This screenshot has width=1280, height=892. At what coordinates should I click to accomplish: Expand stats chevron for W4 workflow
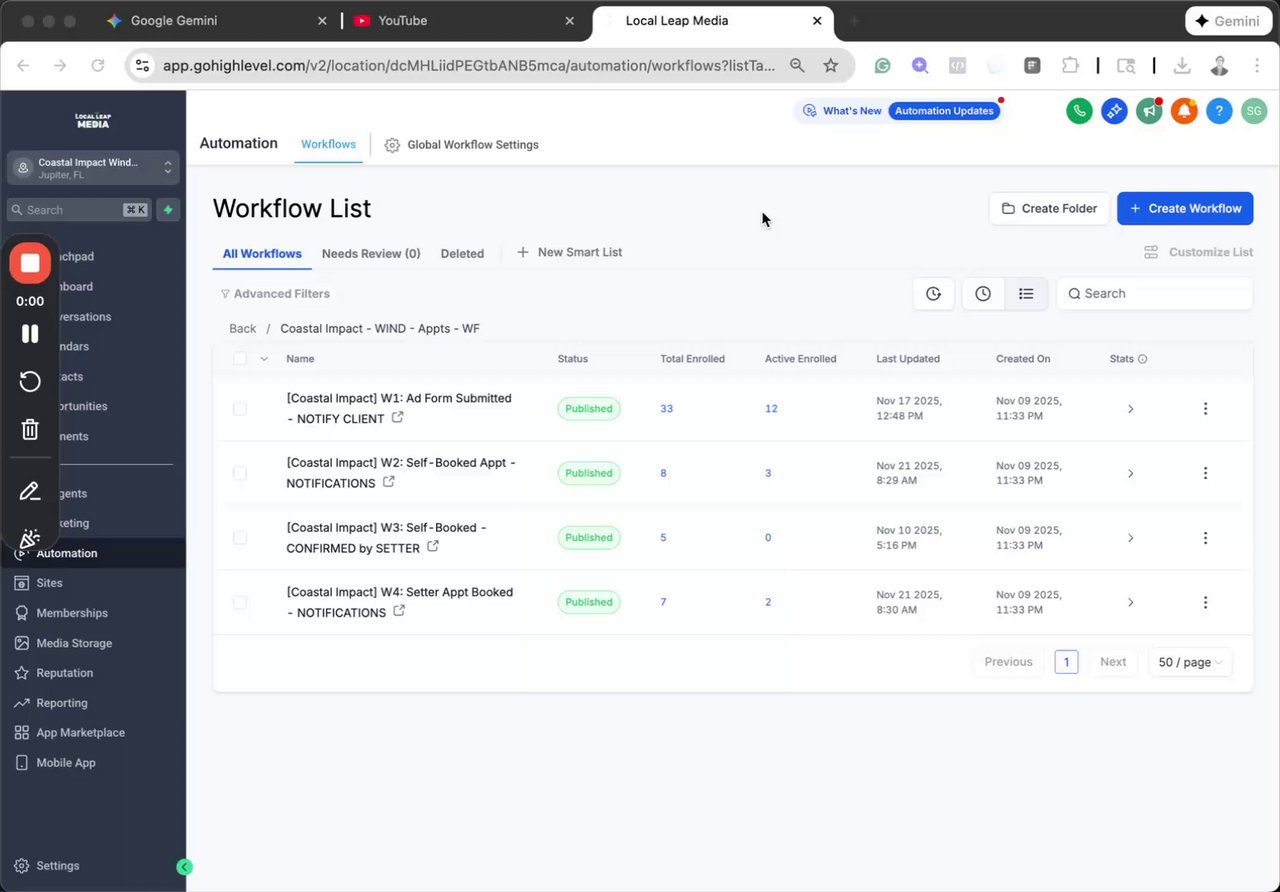tap(1131, 602)
